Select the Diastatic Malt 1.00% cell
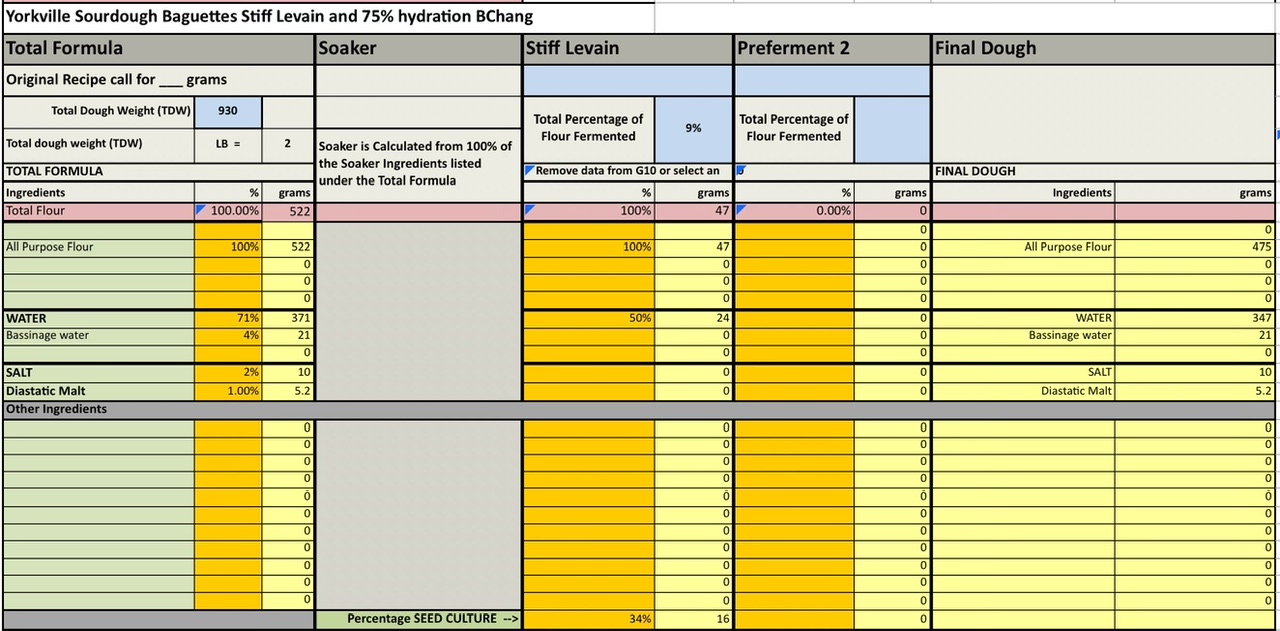Viewport: 1280px width, 631px height. click(x=228, y=391)
